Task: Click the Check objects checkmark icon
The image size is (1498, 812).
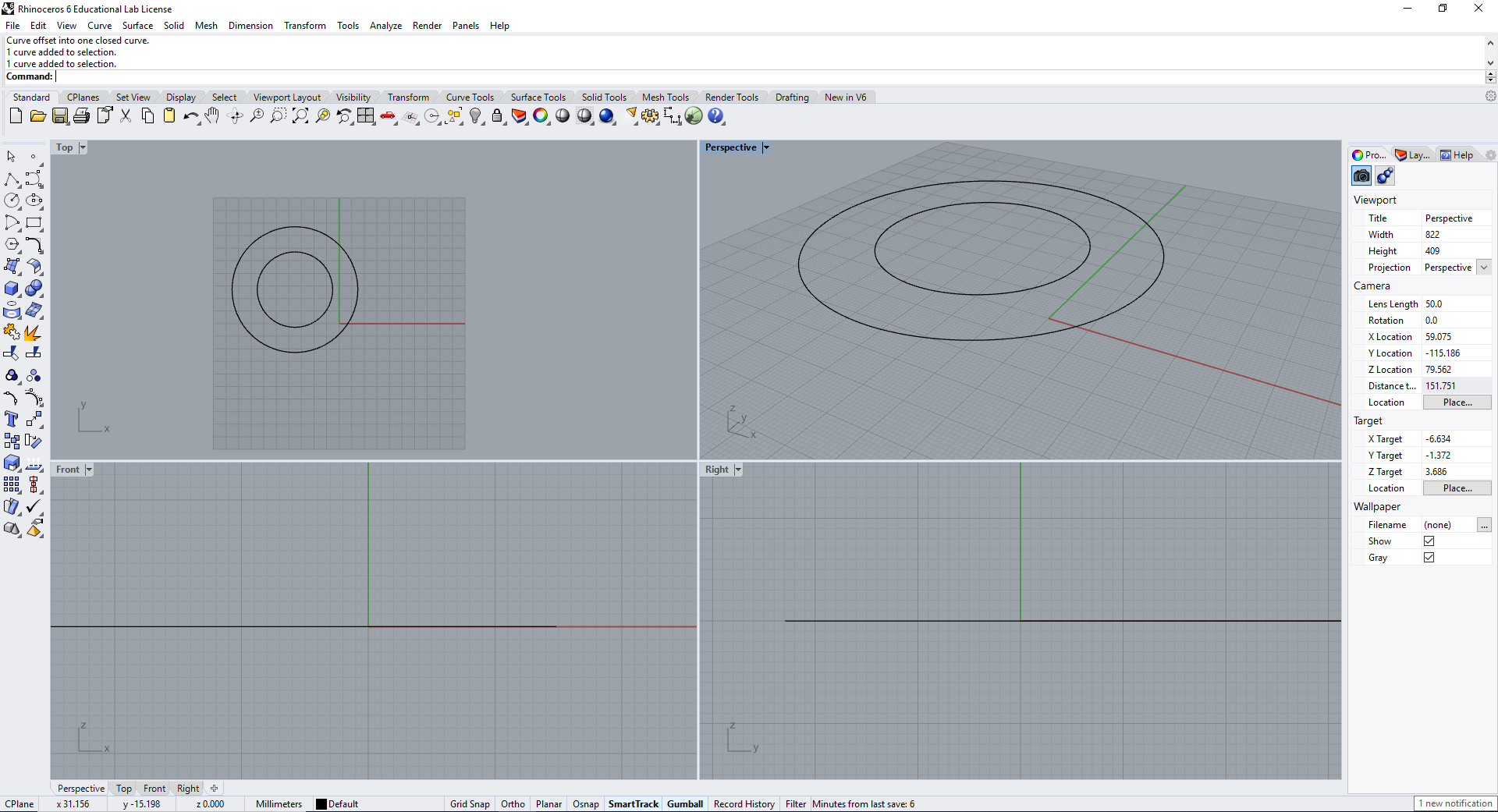Action: tap(34, 507)
